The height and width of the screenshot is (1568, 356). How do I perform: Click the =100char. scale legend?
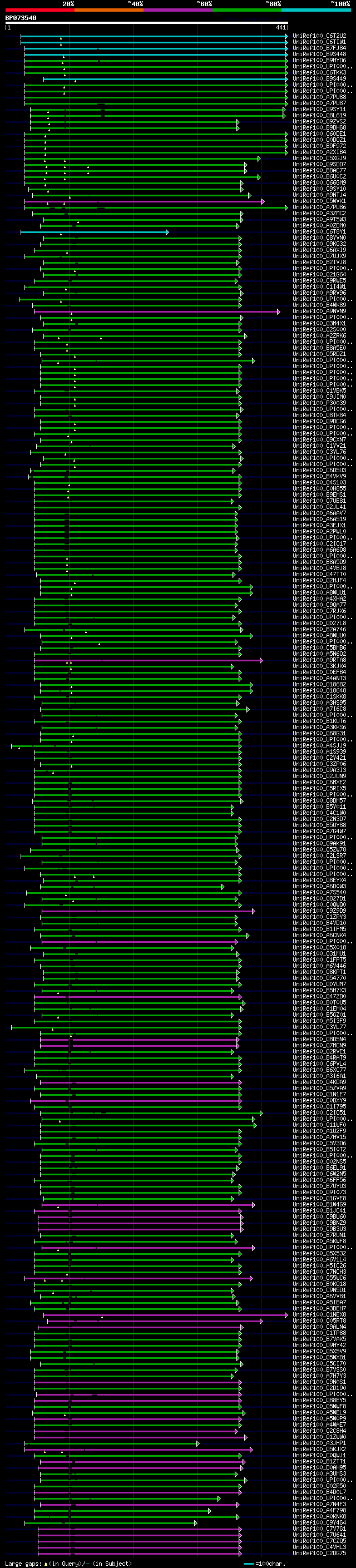point(265,1563)
